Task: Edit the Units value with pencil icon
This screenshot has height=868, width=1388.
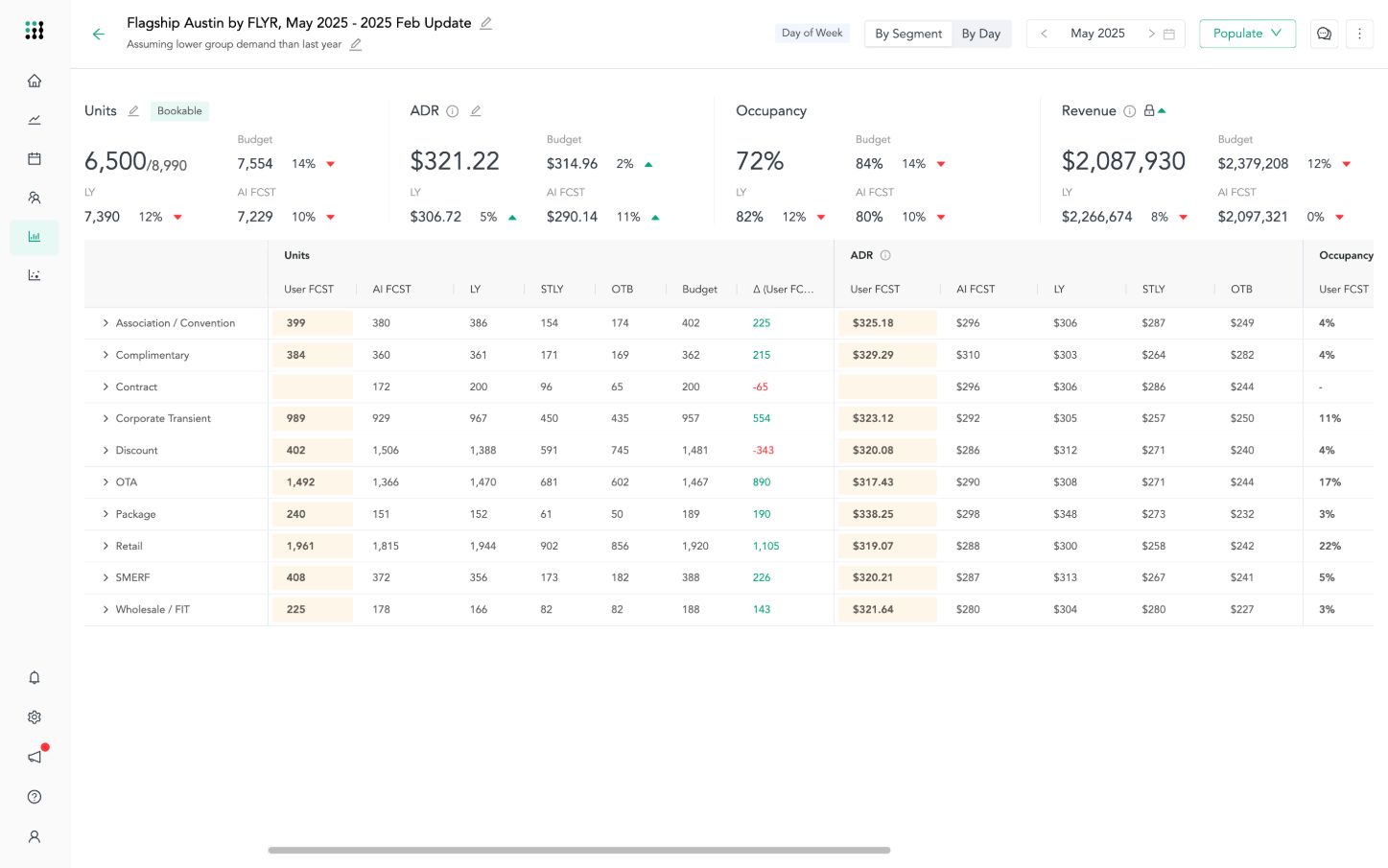Action: [x=133, y=111]
